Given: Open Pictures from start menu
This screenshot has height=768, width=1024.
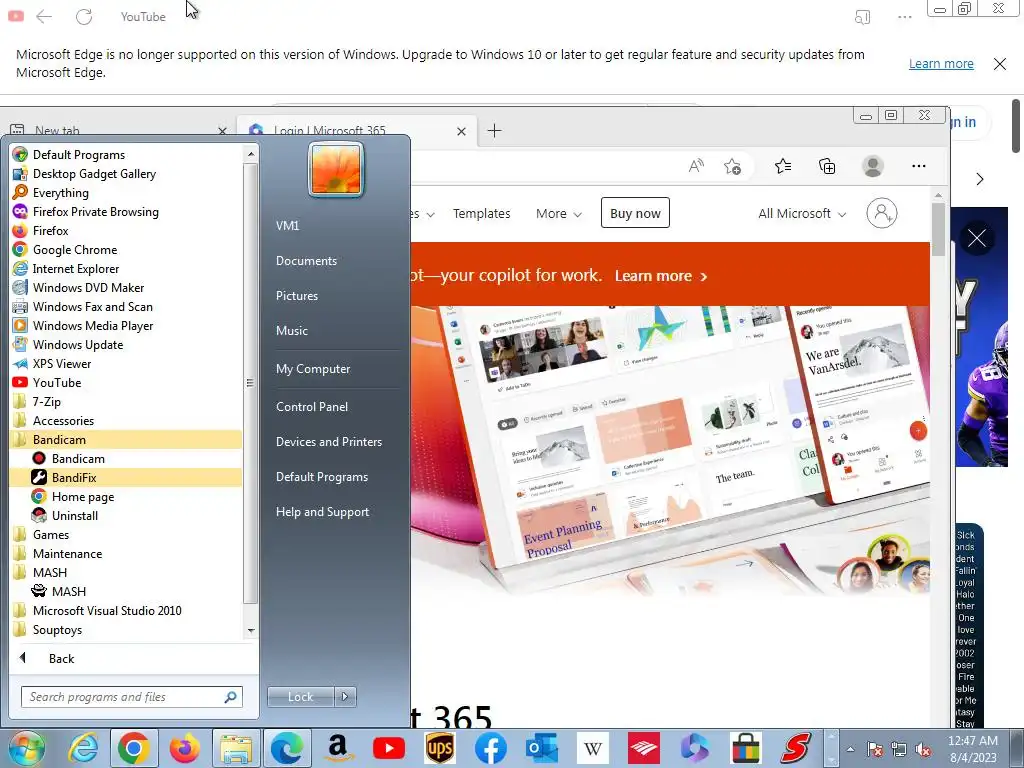Looking at the screenshot, I should pos(296,296).
